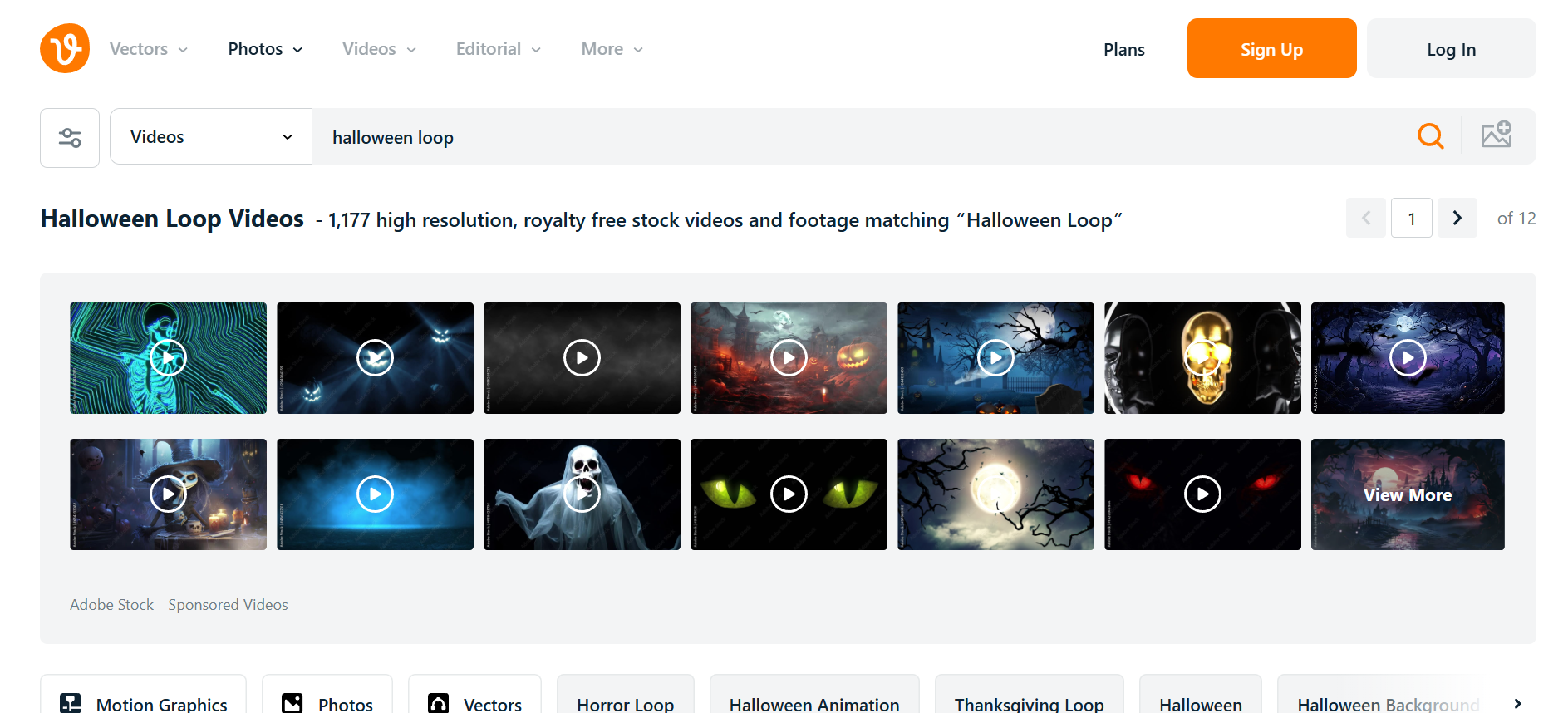Expand the Editorial navigation menu
This screenshot has width=1568, height=713.
(x=499, y=49)
